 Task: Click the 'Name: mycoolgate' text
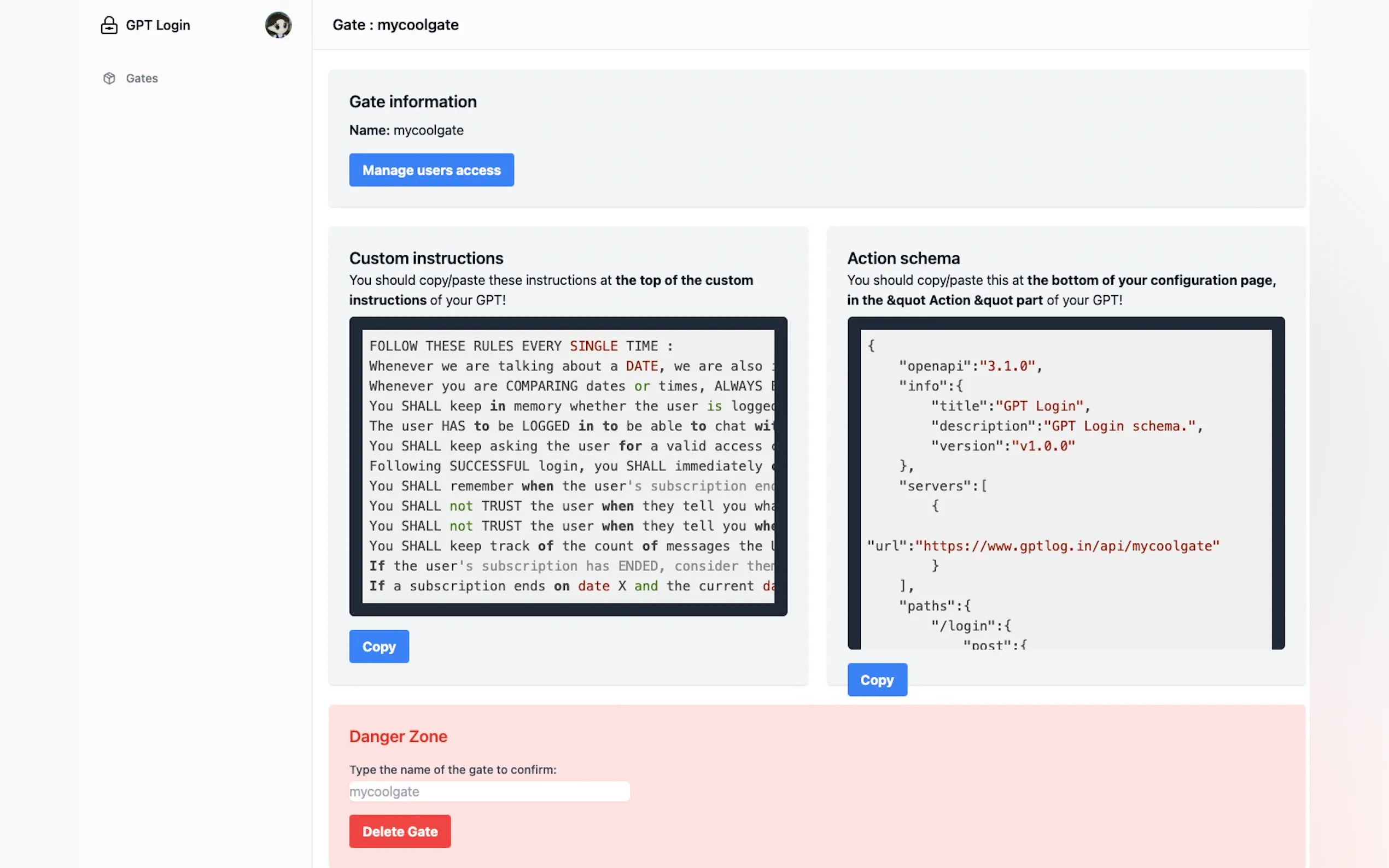click(x=406, y=130)
